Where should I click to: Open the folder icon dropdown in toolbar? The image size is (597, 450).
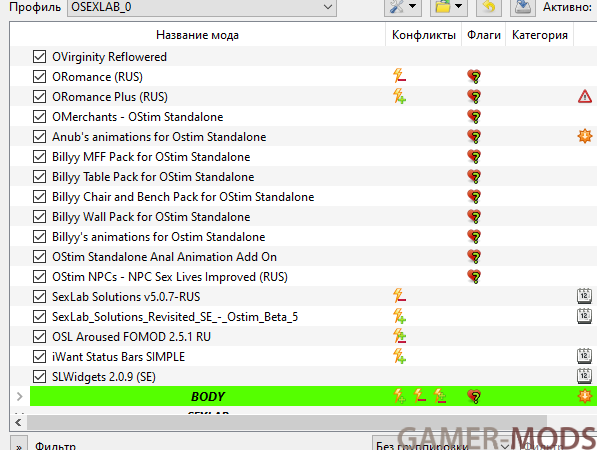449,7
